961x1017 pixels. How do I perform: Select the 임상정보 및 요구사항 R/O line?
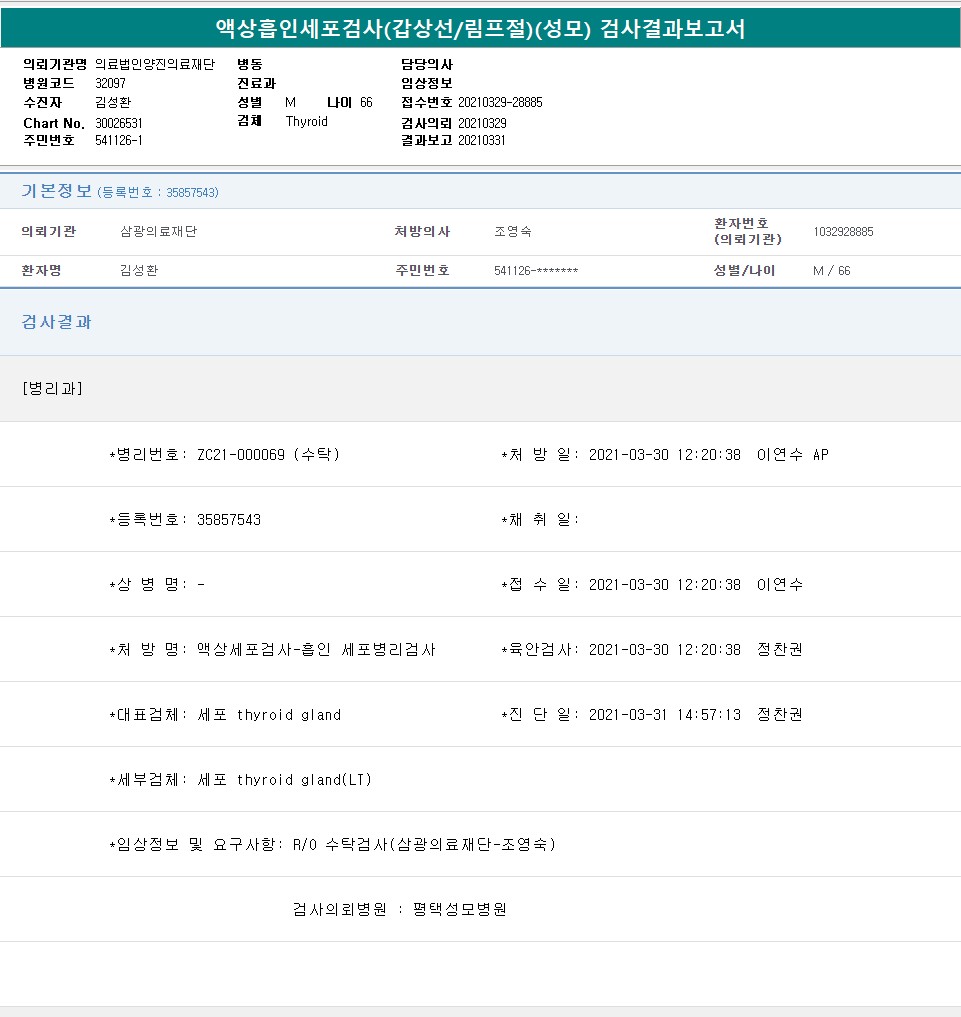coord(332,844)
